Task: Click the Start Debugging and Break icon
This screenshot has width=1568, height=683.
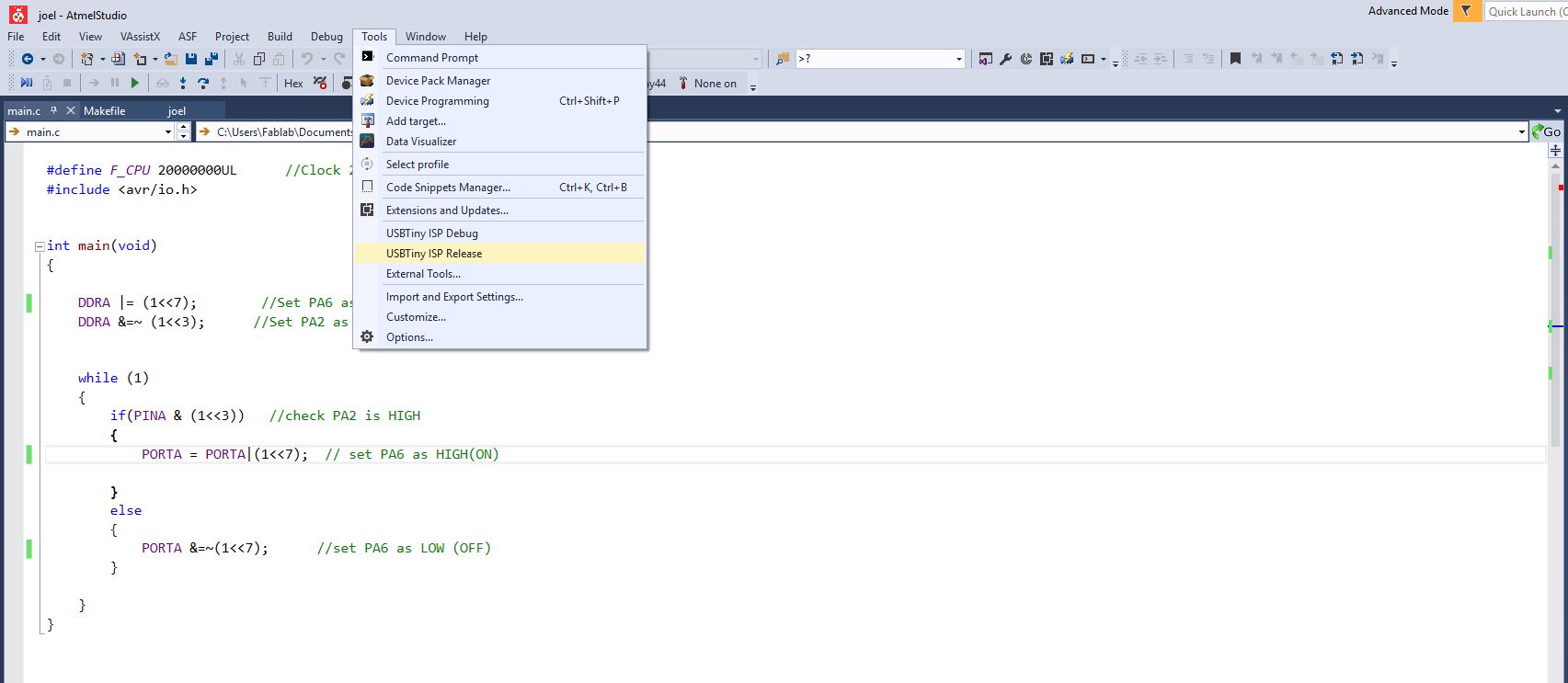Action: pos(27,83)
